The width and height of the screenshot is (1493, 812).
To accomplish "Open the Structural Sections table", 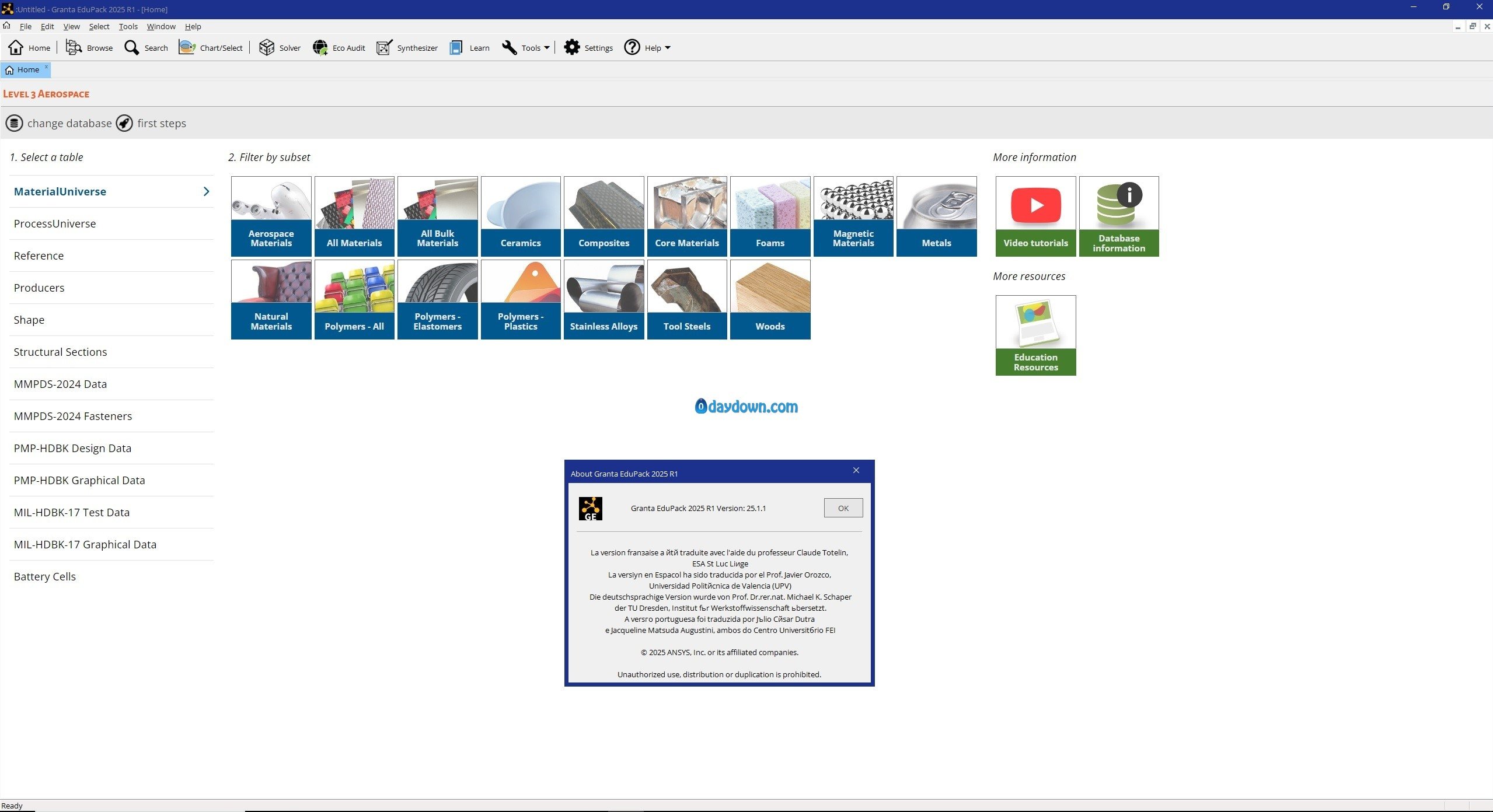I will tap(111, 352).
